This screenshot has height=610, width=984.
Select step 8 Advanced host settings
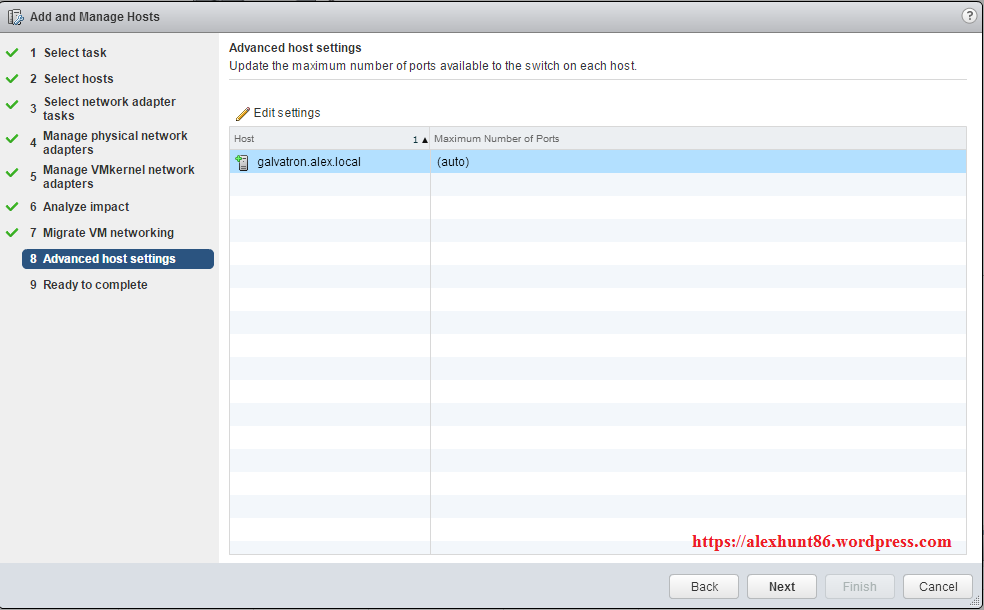[x=118, y=259]
